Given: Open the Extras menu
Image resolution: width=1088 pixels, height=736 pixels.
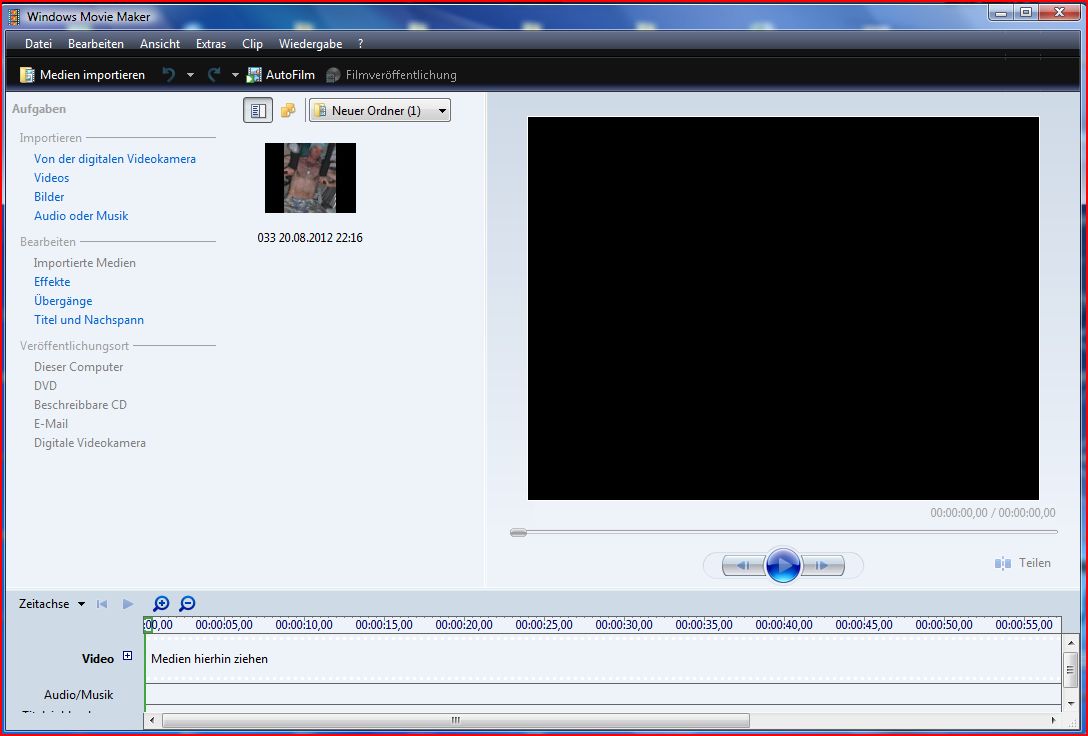Looking at the screenshot, I should tap(211, 44).
